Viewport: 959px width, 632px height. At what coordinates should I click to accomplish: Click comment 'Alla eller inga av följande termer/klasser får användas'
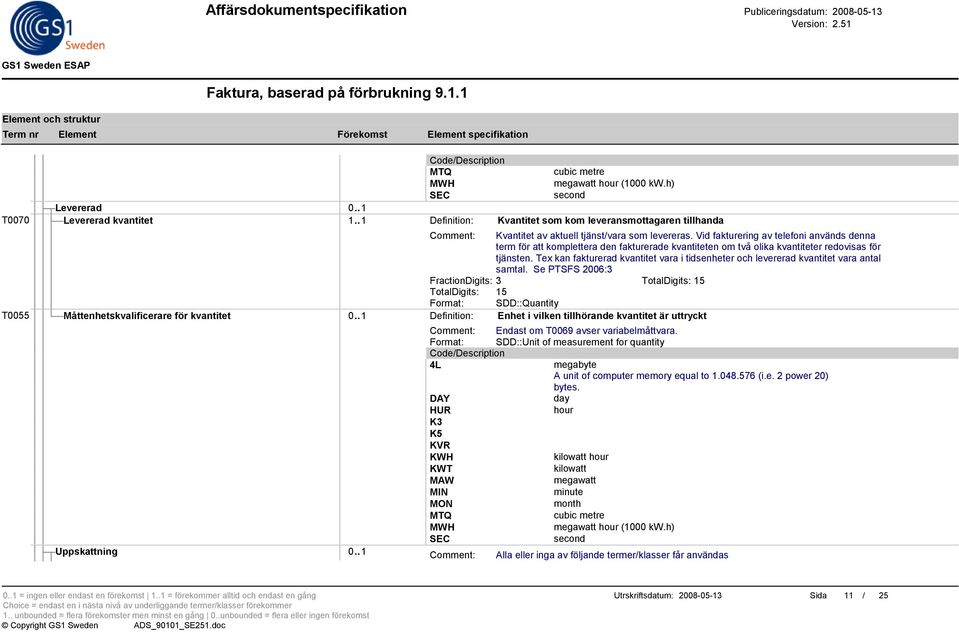click(612, 555)
